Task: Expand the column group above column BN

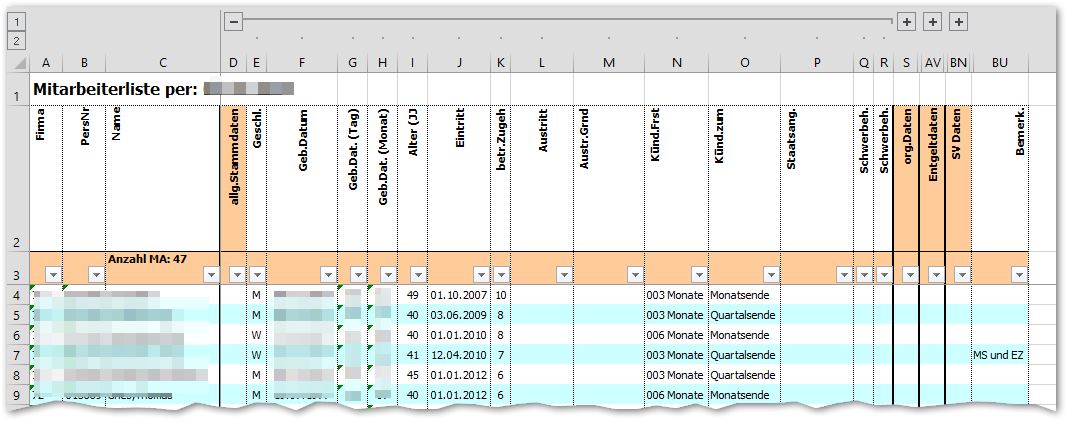Action: point(958,21)
